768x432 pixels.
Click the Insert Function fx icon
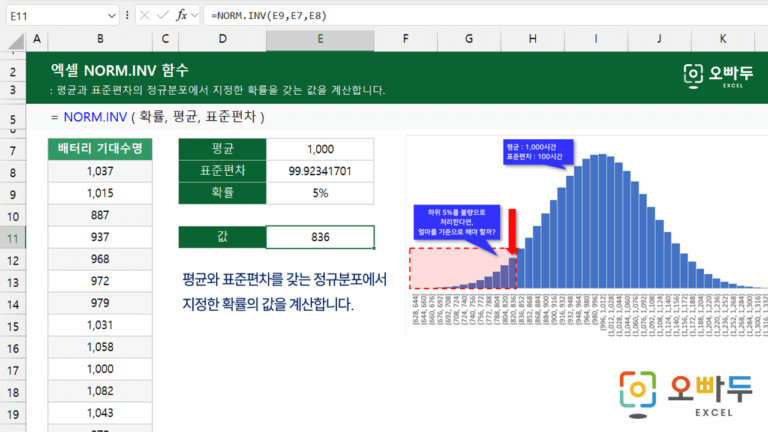[181, 16]
